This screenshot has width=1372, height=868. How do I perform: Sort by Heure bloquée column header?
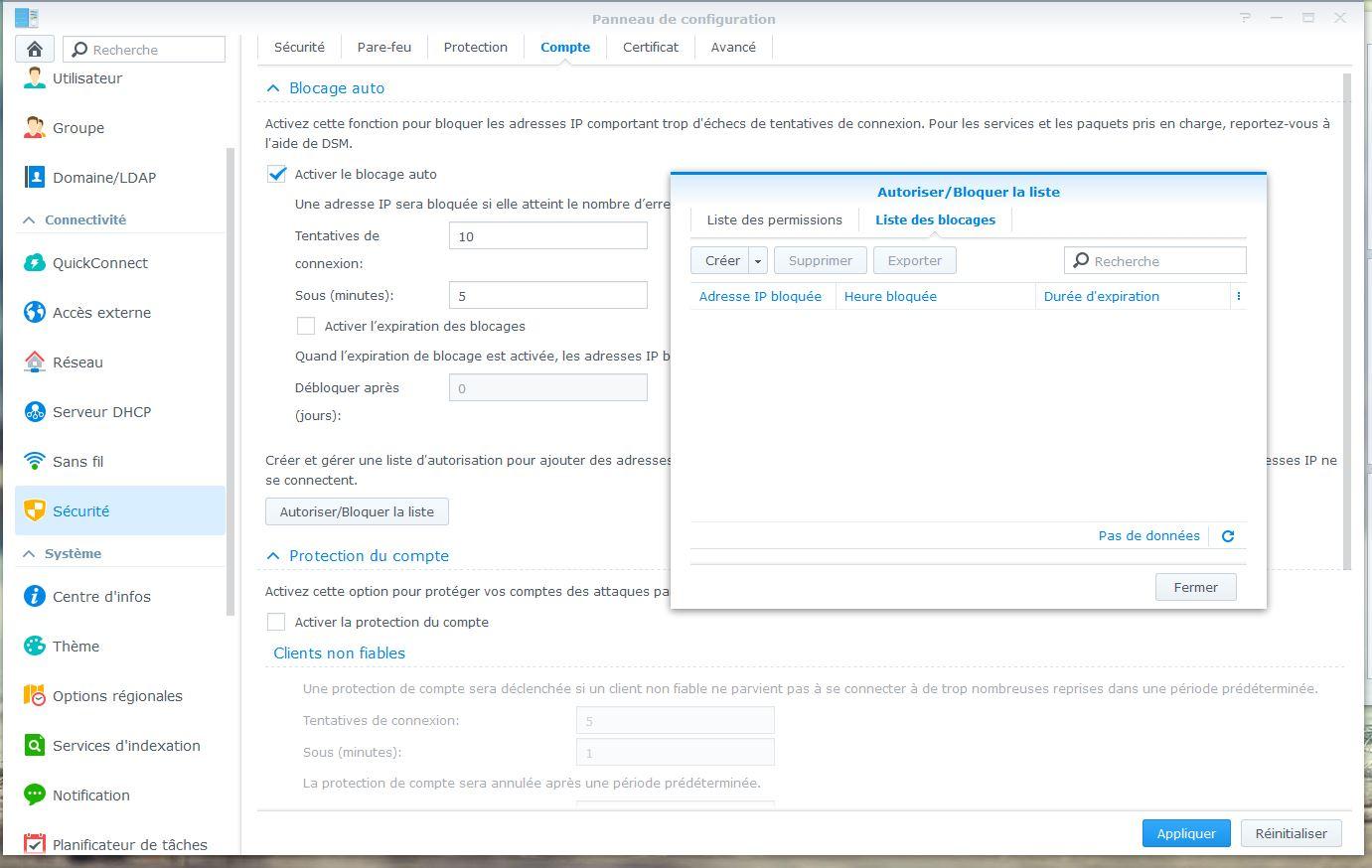[x=935, y=296]
